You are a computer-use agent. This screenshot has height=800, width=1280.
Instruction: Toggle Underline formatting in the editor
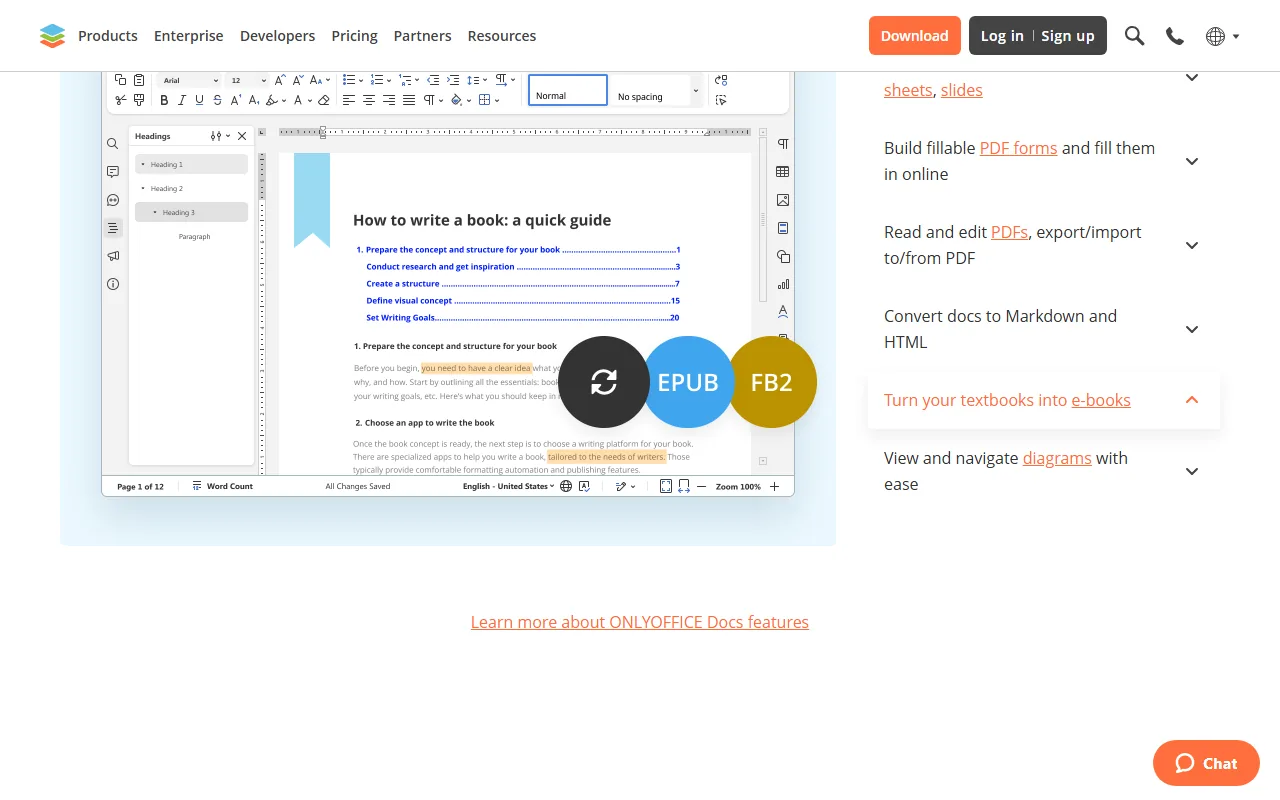pos(199,100)
